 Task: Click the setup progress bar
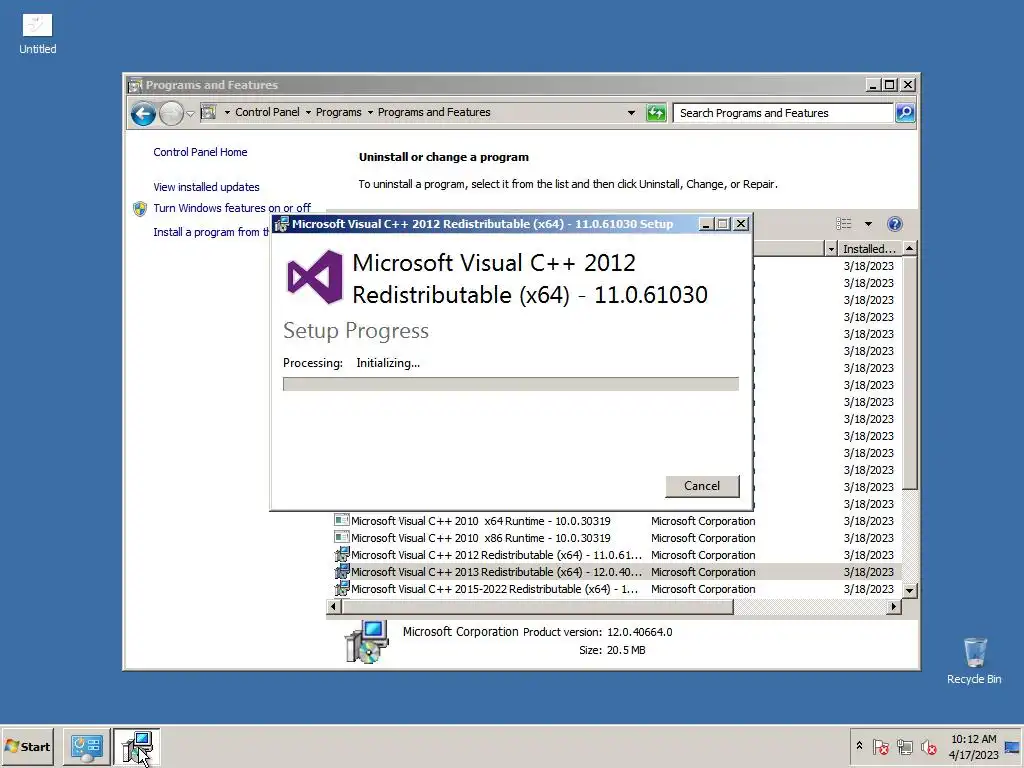pos(511,384)
